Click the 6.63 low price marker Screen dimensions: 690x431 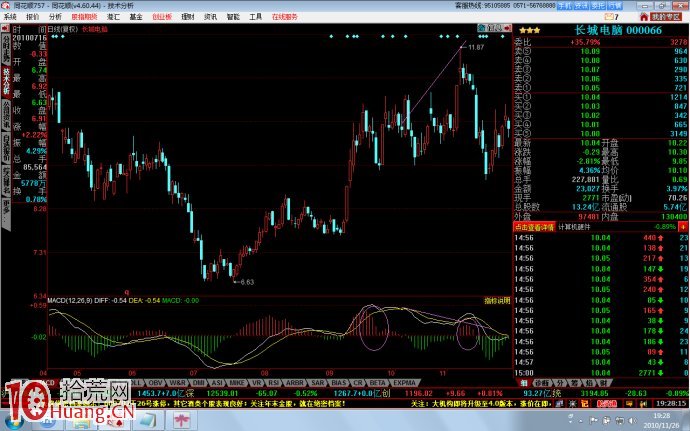[x=248, y=282]
